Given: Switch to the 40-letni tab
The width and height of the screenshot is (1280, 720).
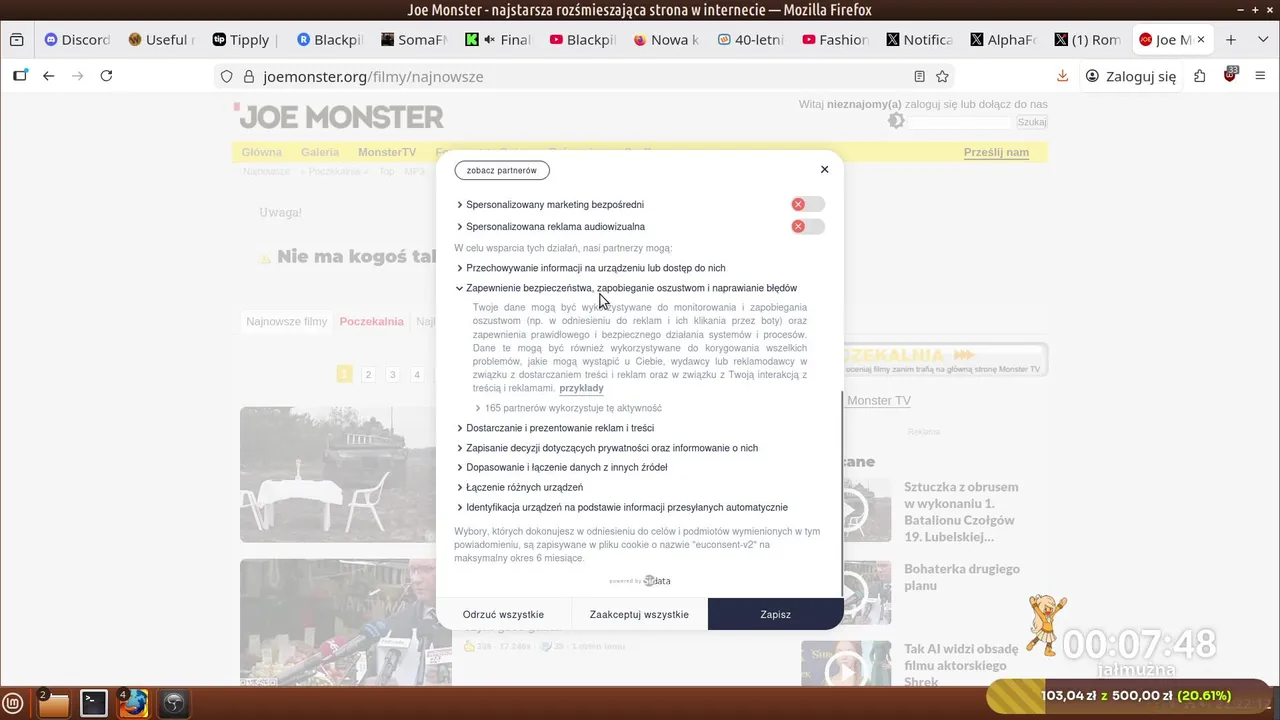Looking at the screenshot, I should [750, 40].
